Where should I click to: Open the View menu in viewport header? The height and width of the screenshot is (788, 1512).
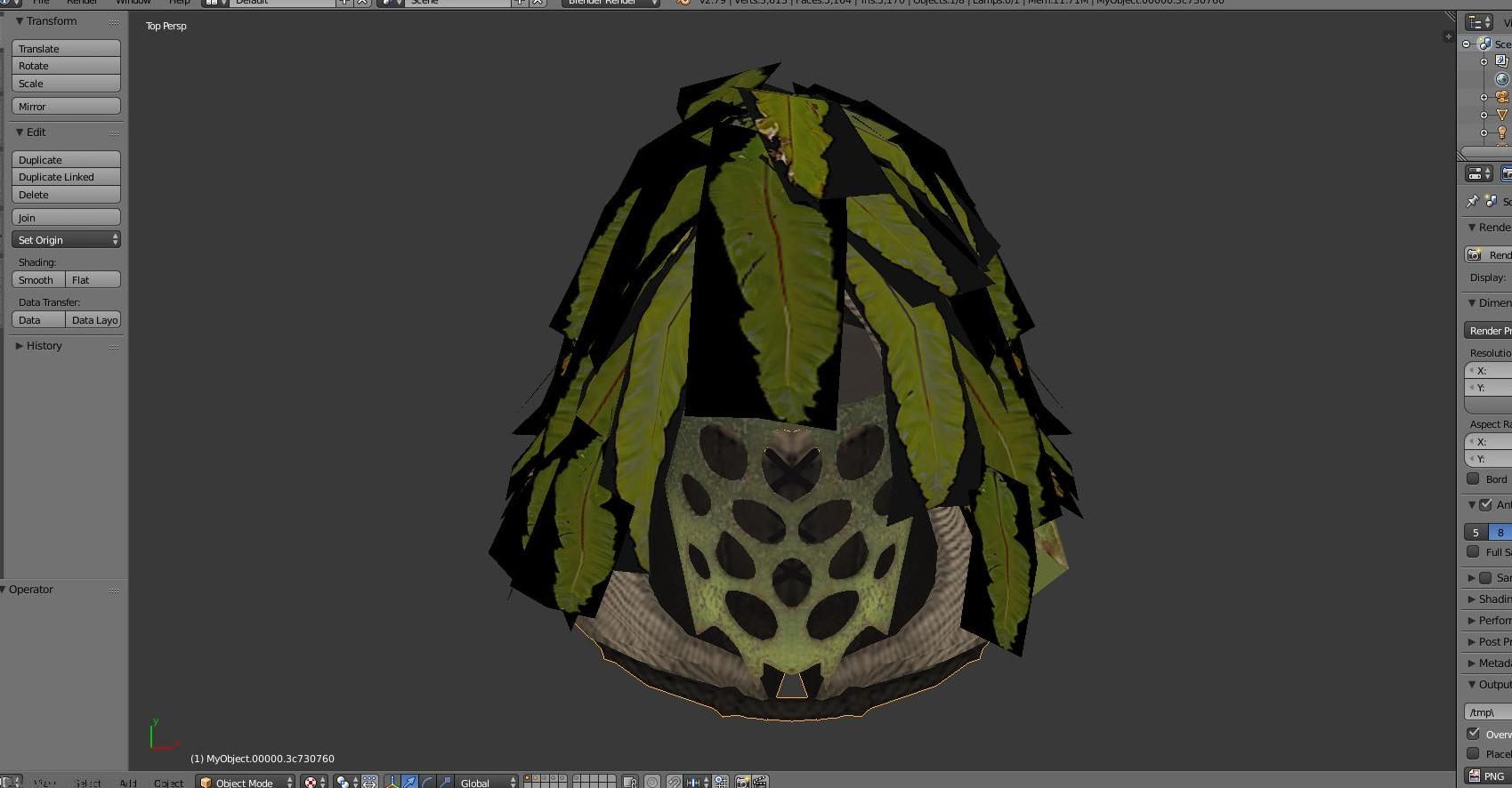[44, 783]
